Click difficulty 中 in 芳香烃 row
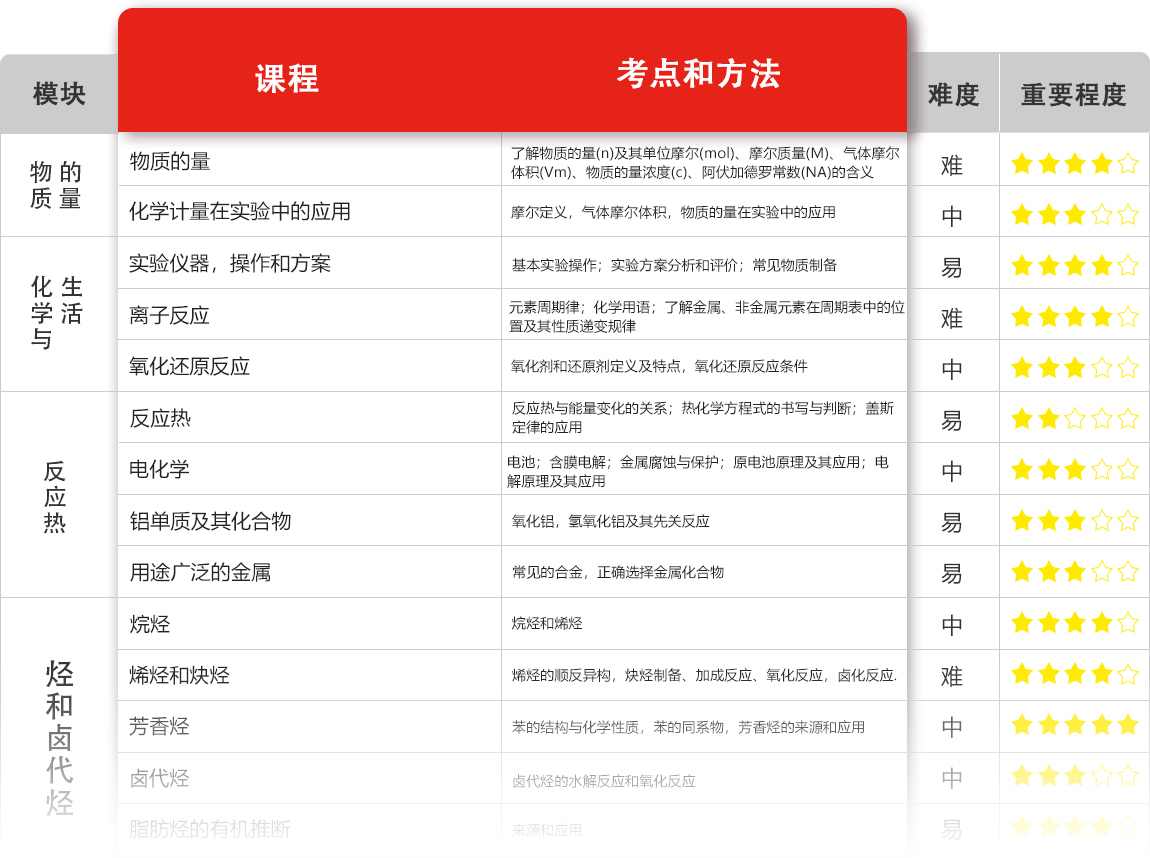Image resolution: width=1150 pixels, height=858 pixels. [x=952, y=727]
